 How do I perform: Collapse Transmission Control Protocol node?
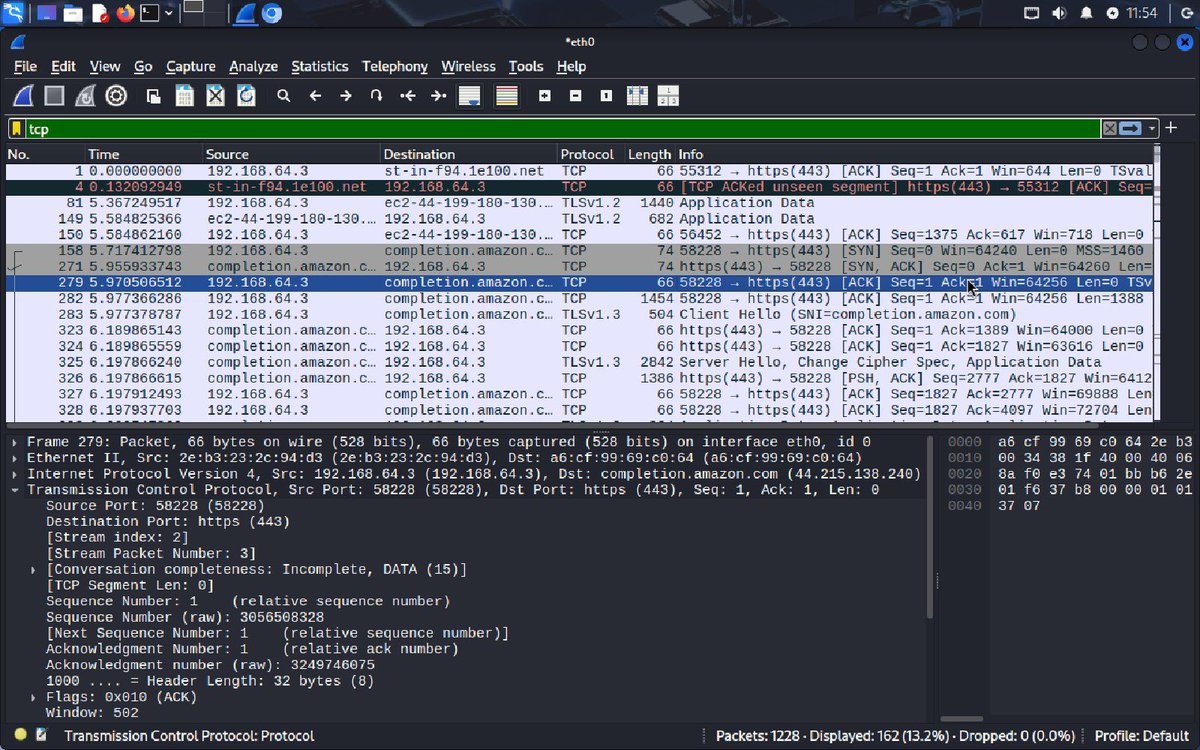15,490
